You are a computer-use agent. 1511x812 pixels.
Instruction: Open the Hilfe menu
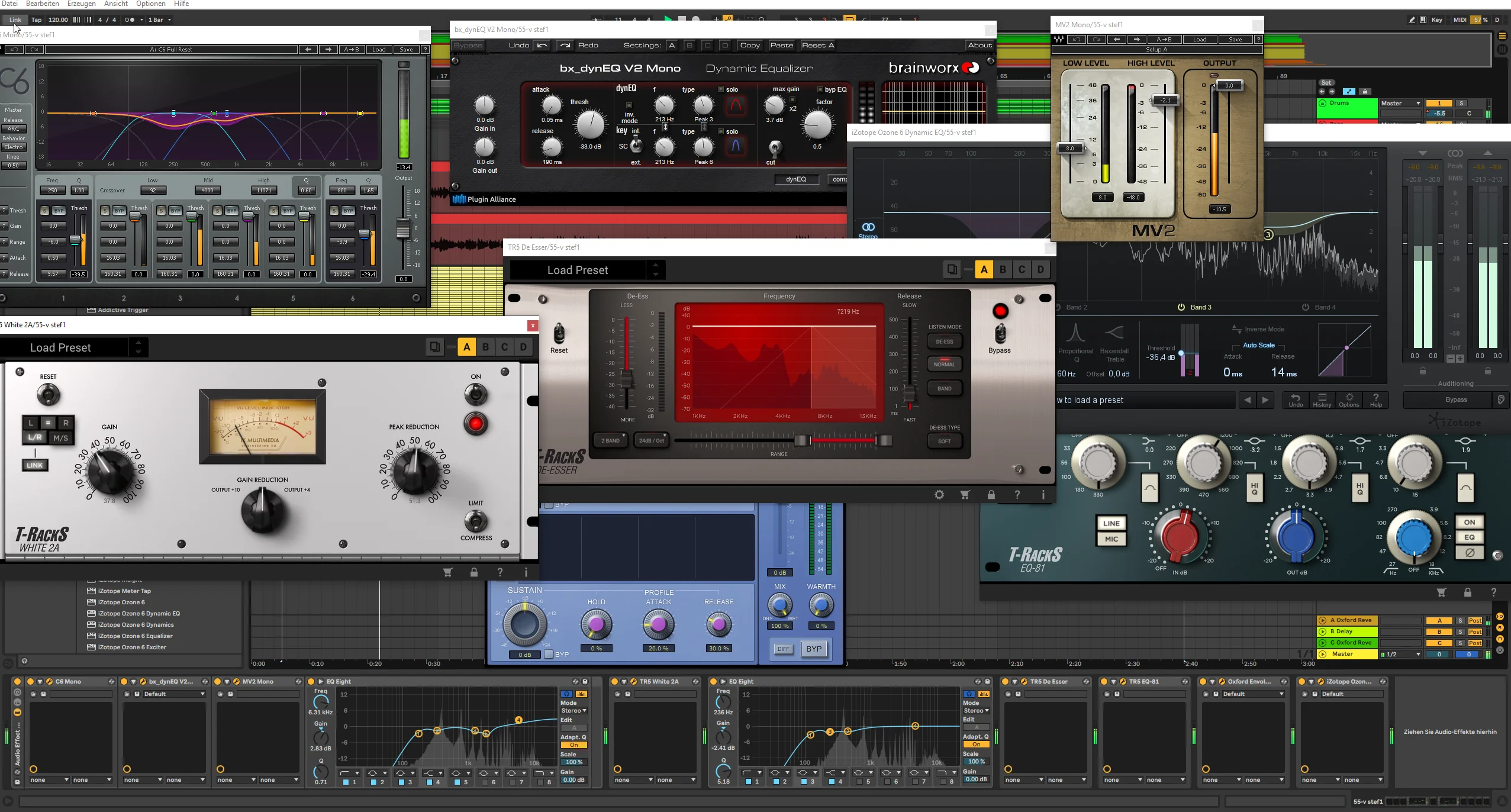coord(181,4)
